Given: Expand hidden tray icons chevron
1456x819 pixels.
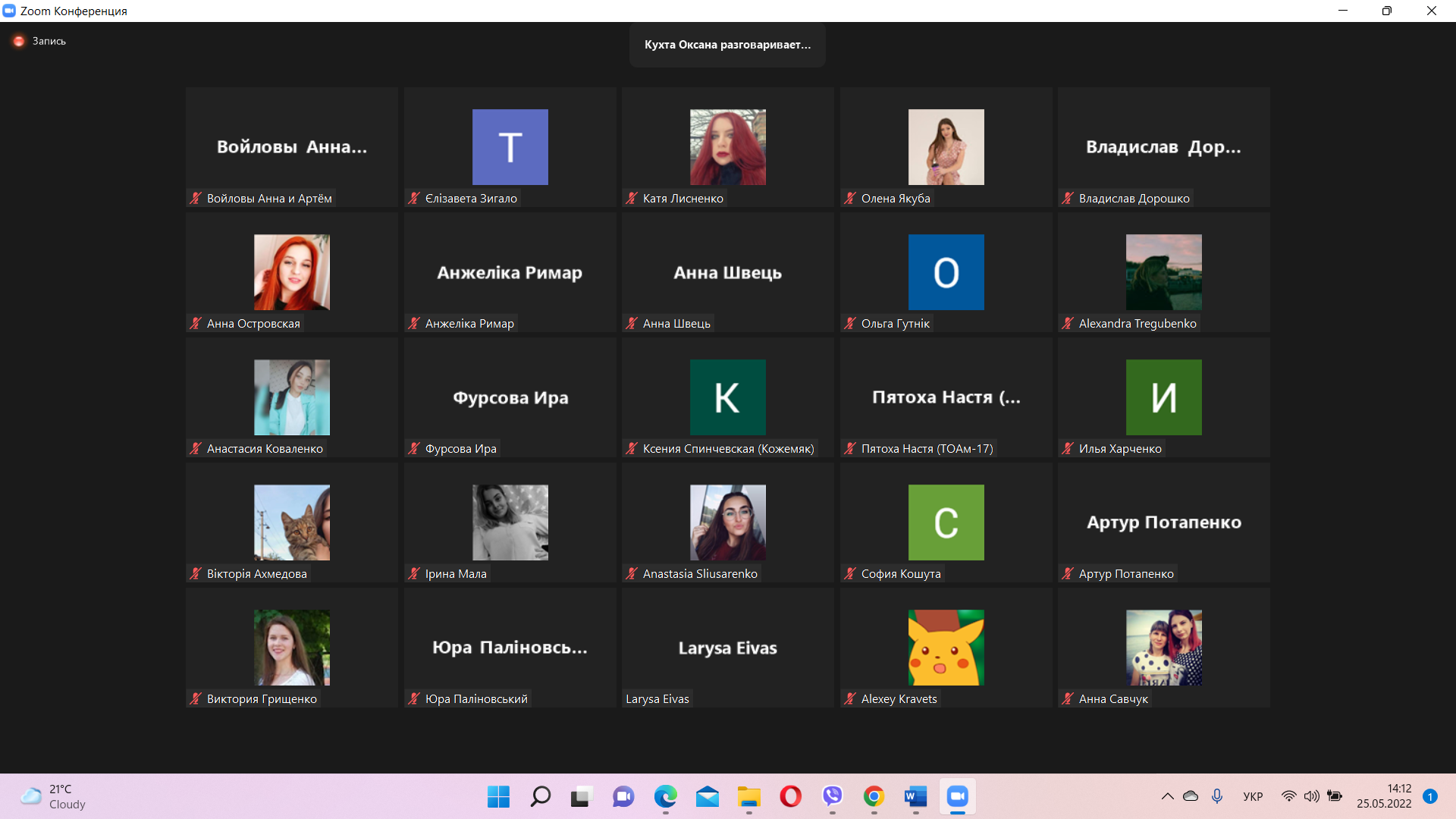Looking at the screenshot, I should click(1167, 796).
